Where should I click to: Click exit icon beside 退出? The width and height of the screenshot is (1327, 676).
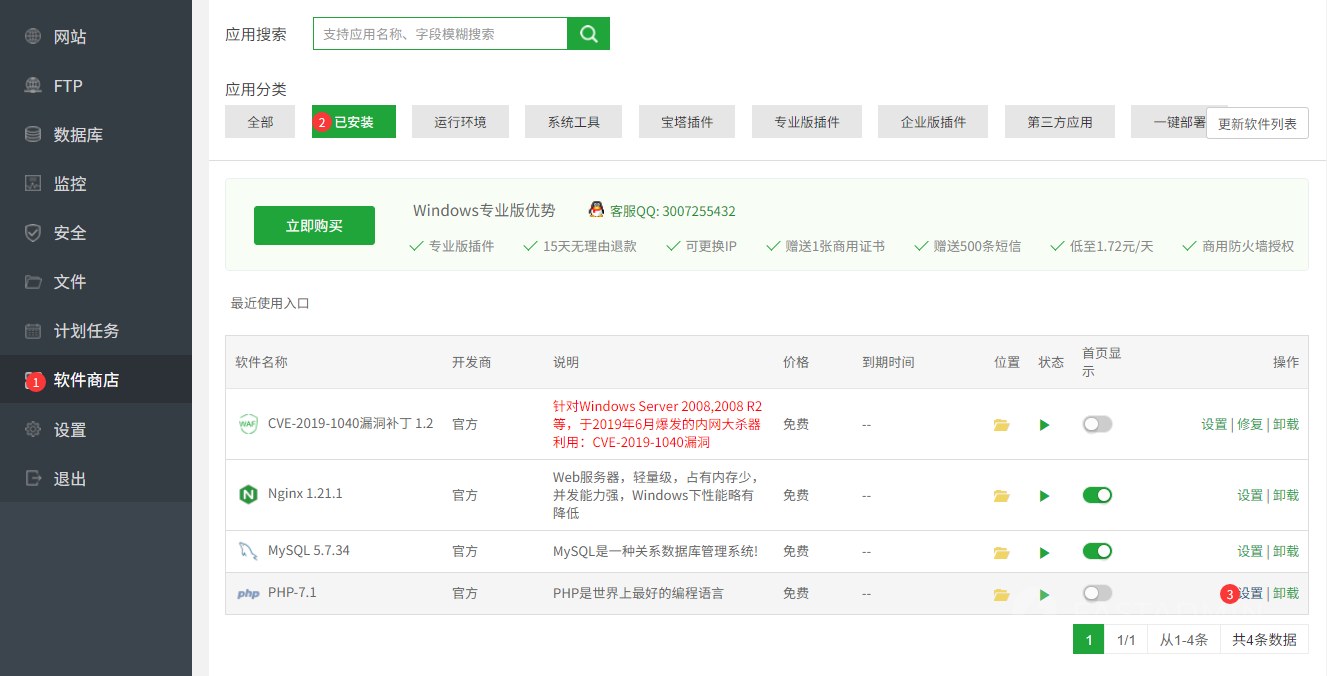point(33,479)
